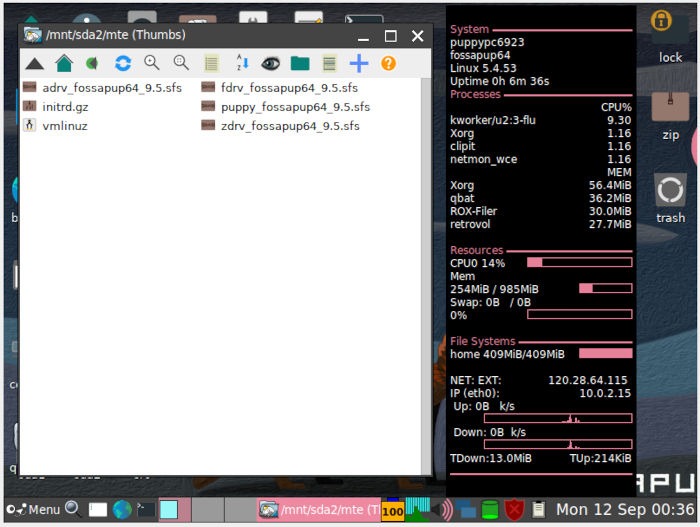Screen dimensions: 700x527
Task: Switch to the third virtual desktop
Action: coord(240,510)
